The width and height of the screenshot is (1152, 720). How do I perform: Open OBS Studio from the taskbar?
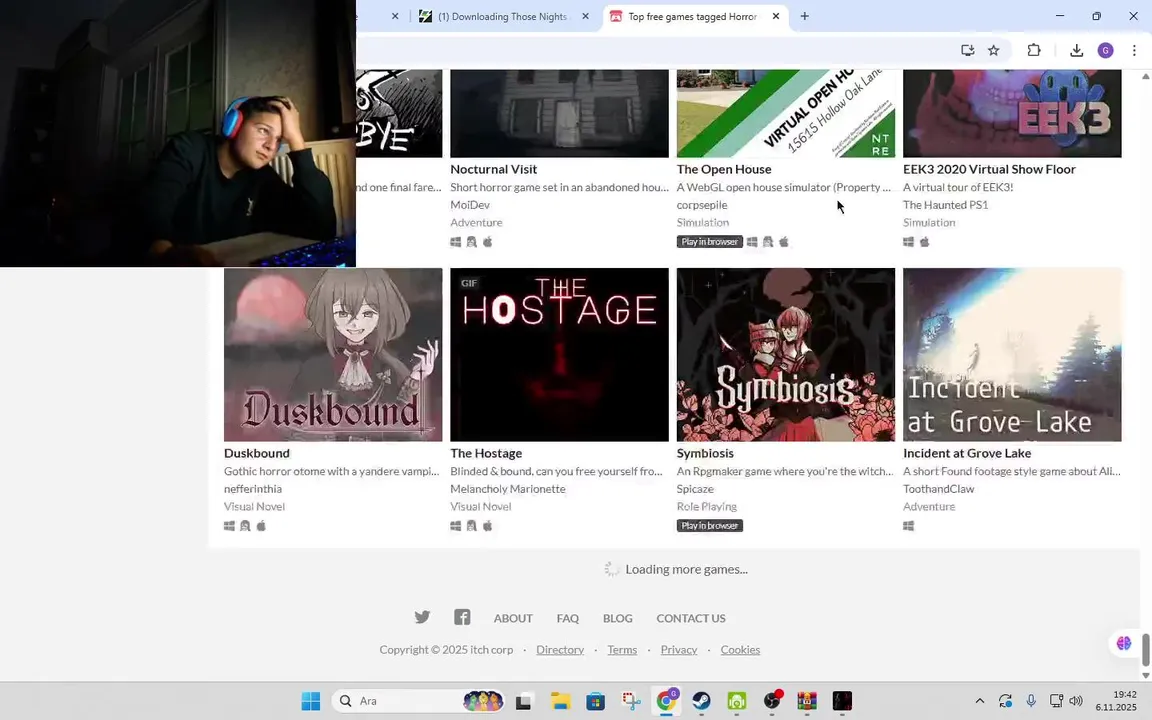(772, 701)
